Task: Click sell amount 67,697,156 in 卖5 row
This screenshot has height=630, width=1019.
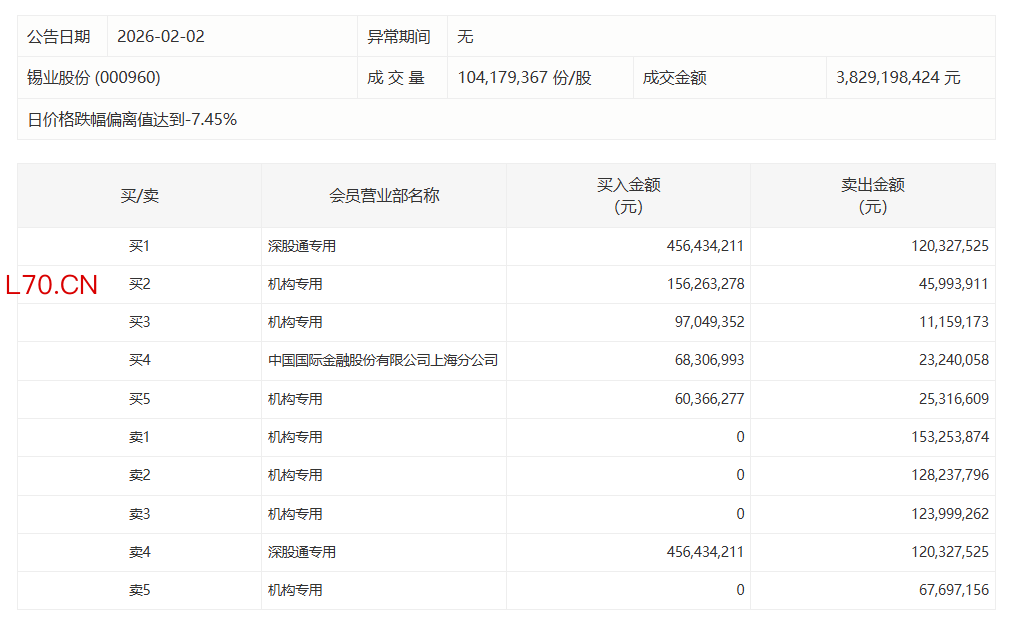Action: 950,590
